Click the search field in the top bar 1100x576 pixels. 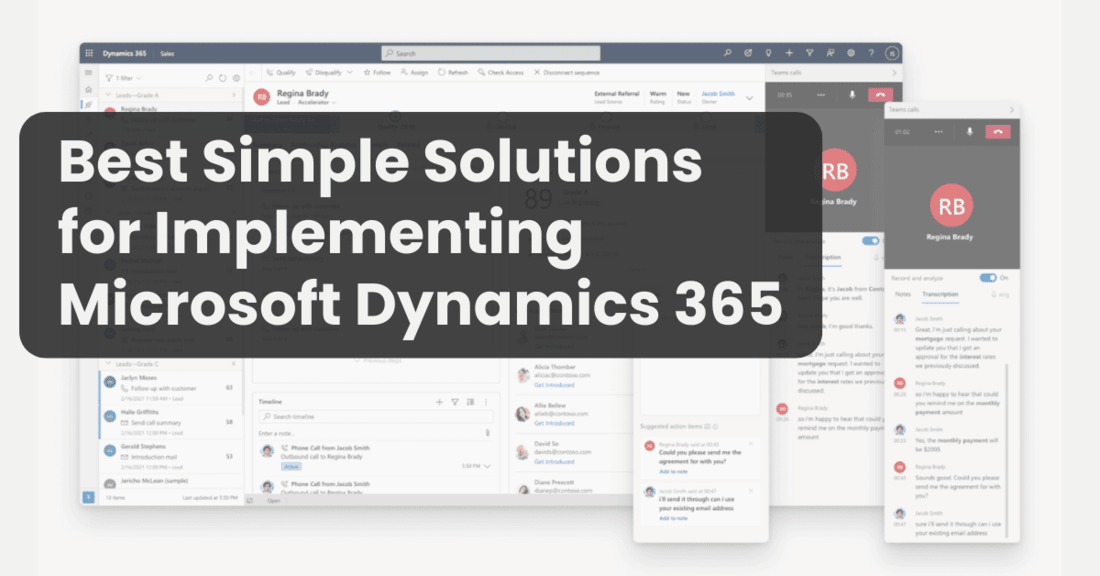490,53
